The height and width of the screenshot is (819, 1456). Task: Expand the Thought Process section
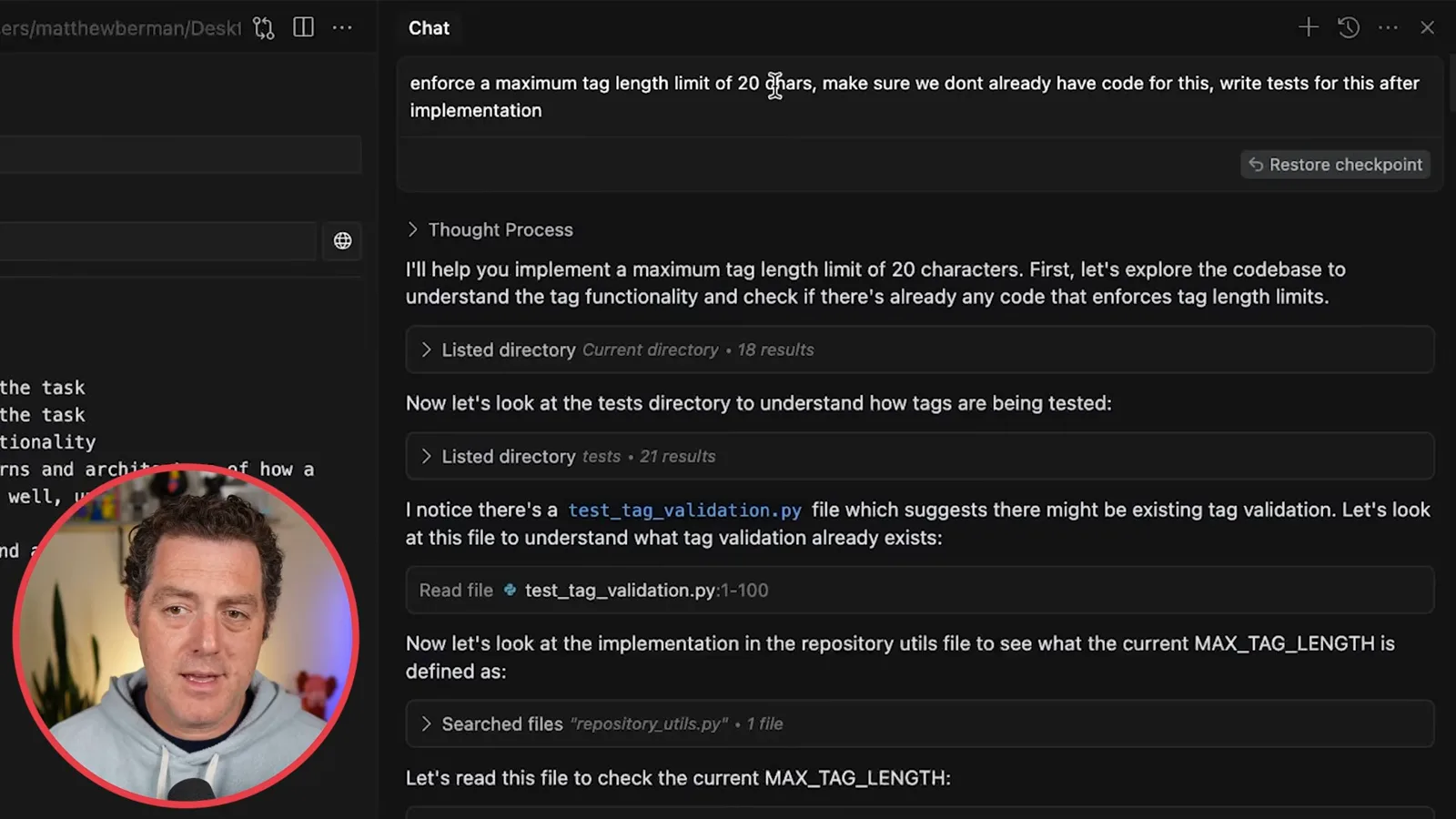click(490, 230)
